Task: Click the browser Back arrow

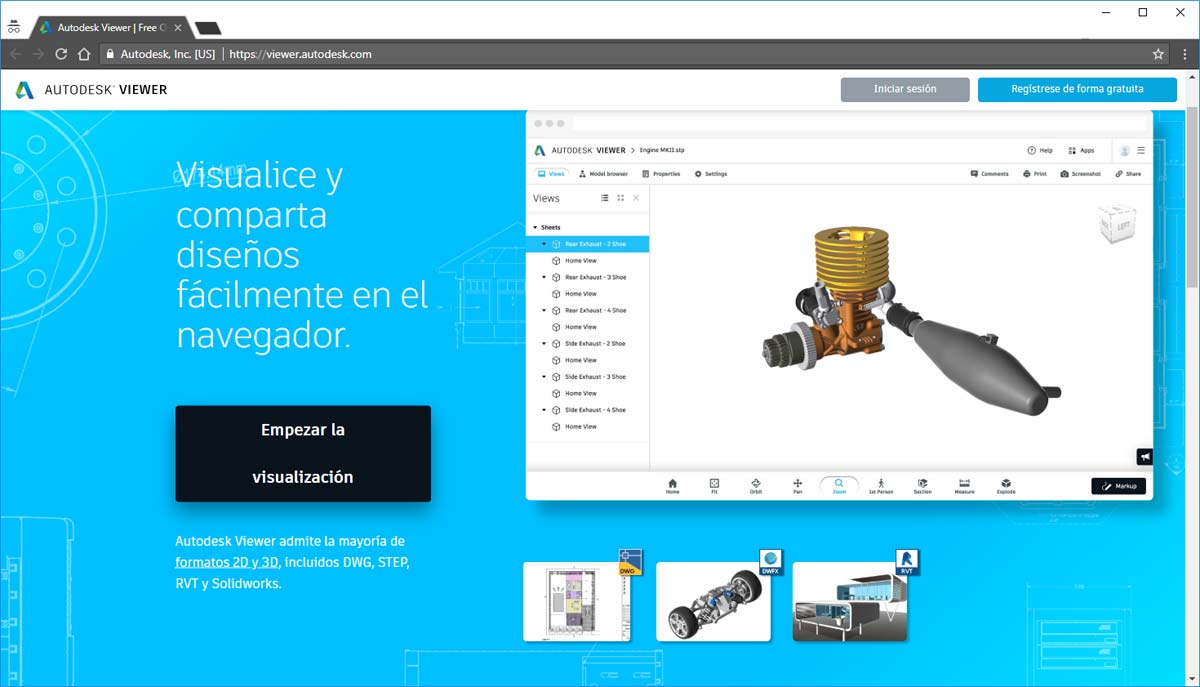Action: coord(16,54)
